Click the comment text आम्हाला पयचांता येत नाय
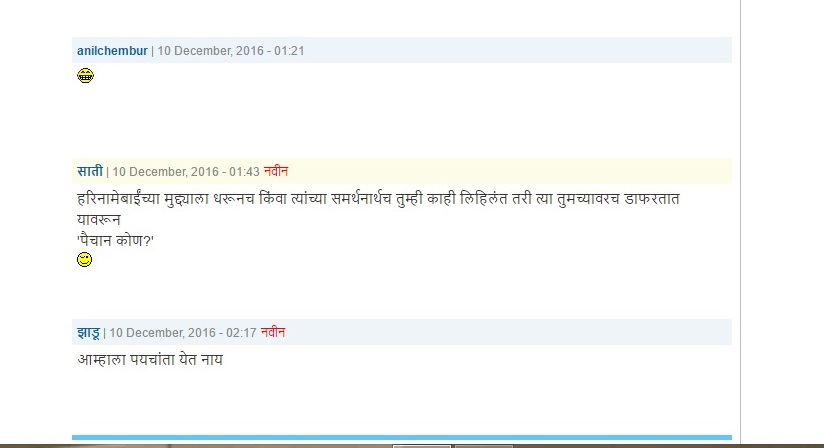Viewport: 824px width, 448px height. coord(150,360)
